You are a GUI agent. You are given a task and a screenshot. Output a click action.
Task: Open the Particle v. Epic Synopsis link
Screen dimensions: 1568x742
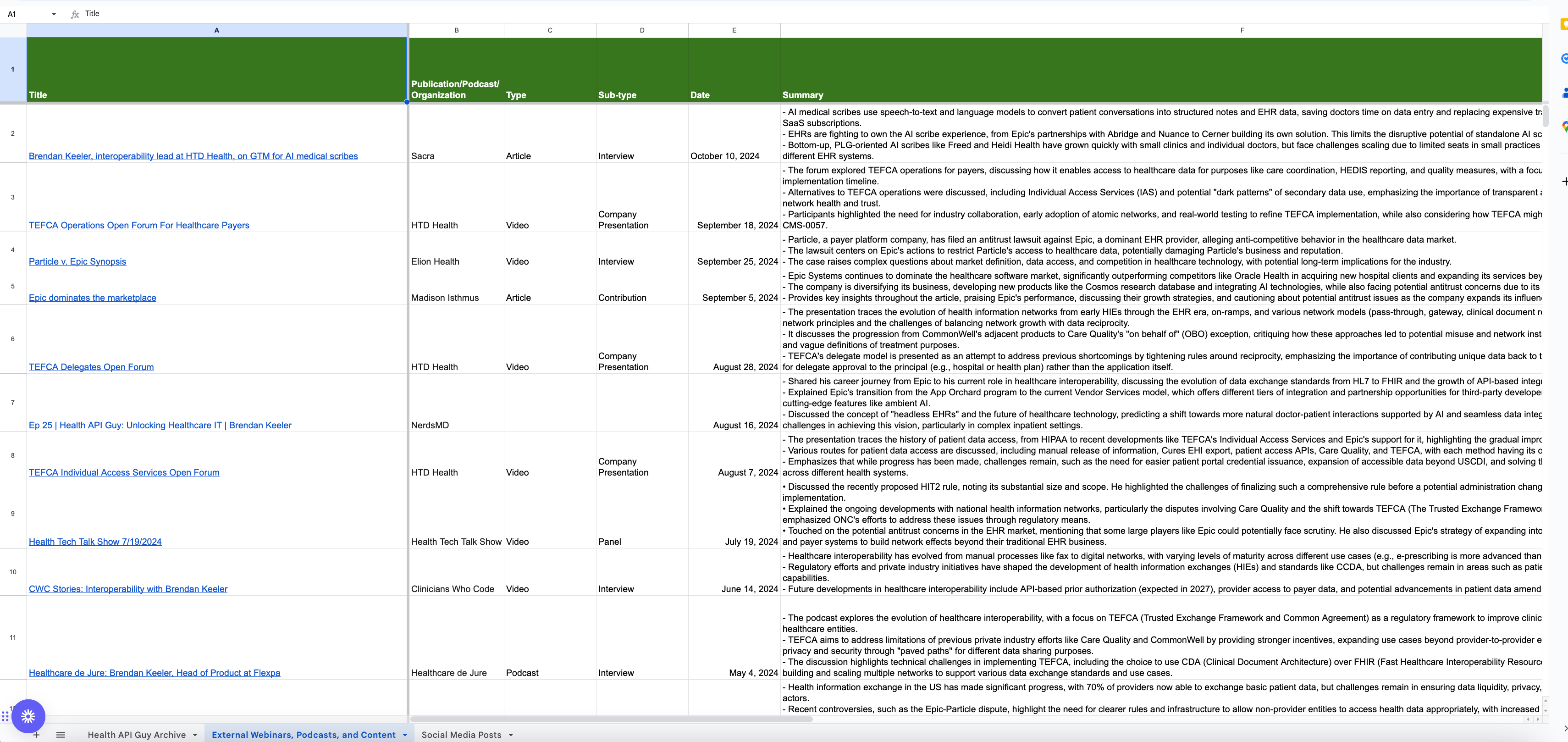point(77,262)
